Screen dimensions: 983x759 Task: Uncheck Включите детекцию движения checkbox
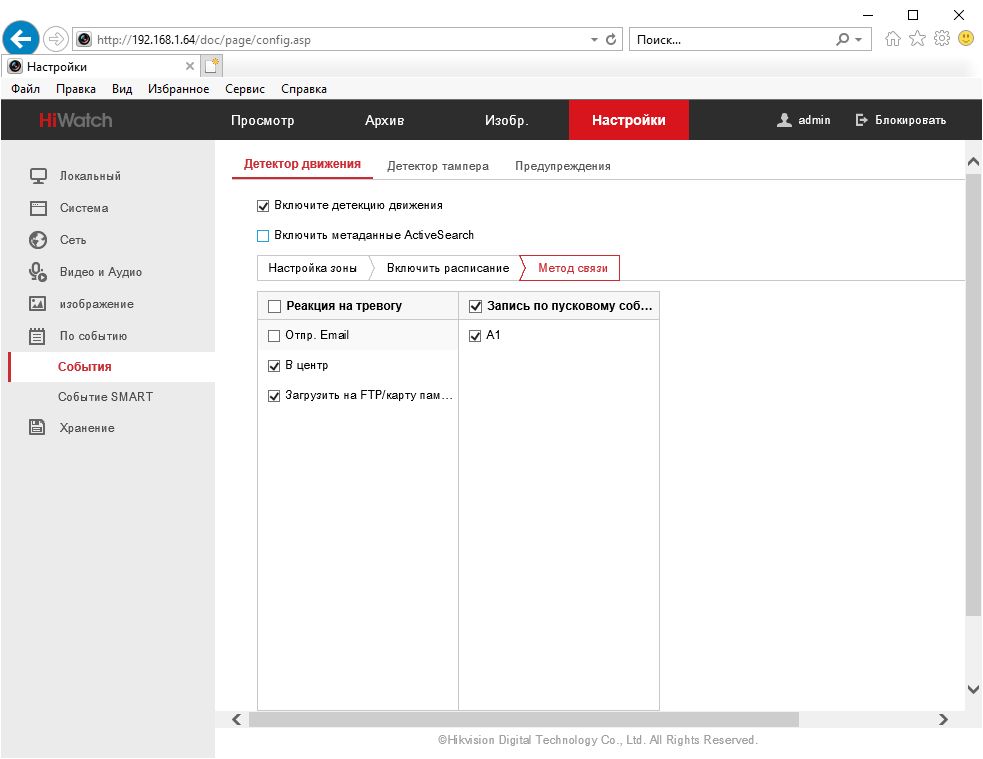264,206
